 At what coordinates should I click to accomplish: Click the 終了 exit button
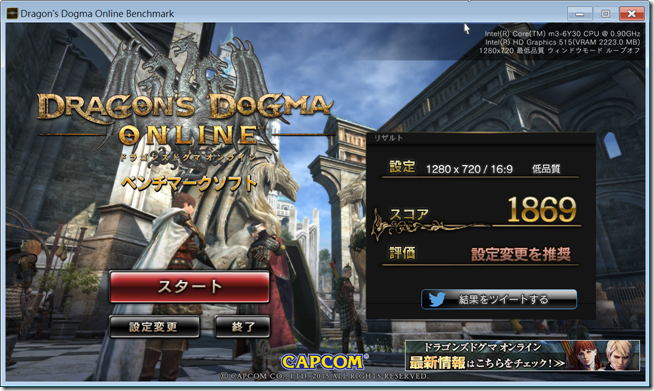[242, 327]
